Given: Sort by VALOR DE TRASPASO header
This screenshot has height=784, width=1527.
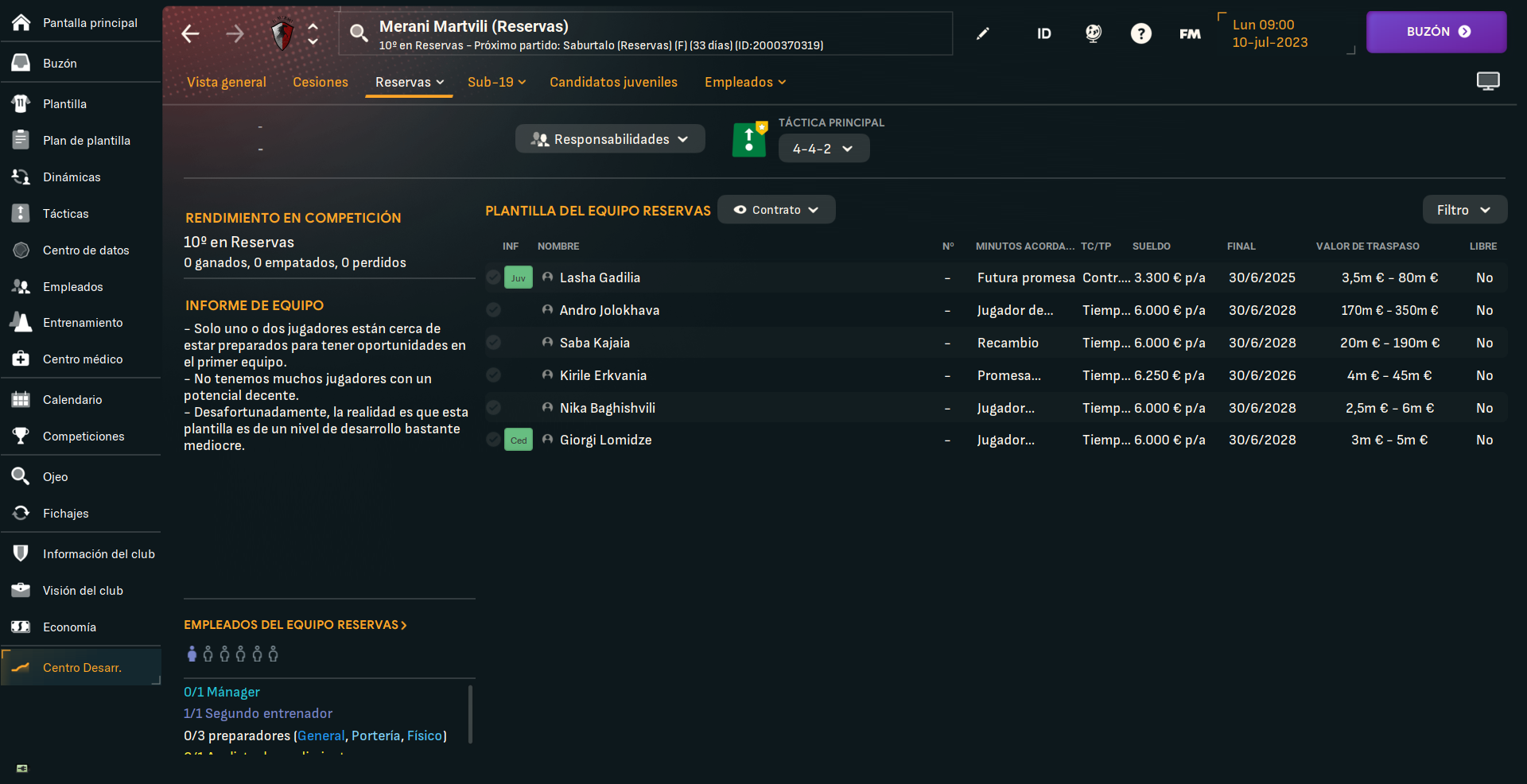Looking at the screenshot, I should click(x=1367, y=246).
